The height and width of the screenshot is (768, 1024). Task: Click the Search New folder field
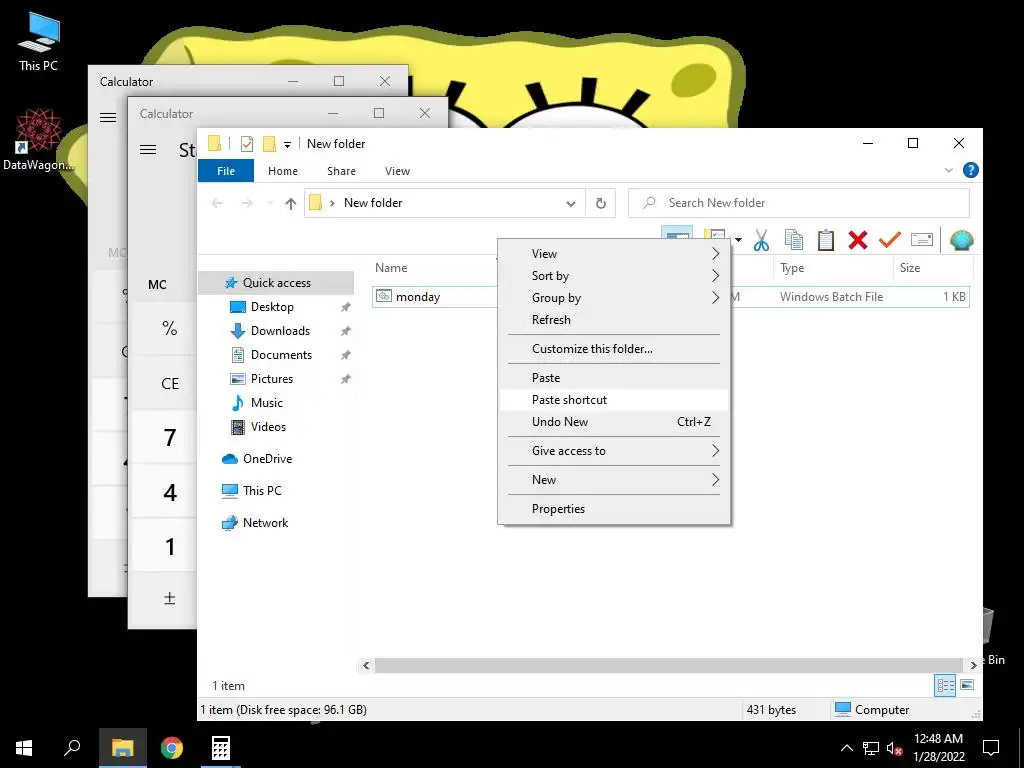(x=799, y=203)
